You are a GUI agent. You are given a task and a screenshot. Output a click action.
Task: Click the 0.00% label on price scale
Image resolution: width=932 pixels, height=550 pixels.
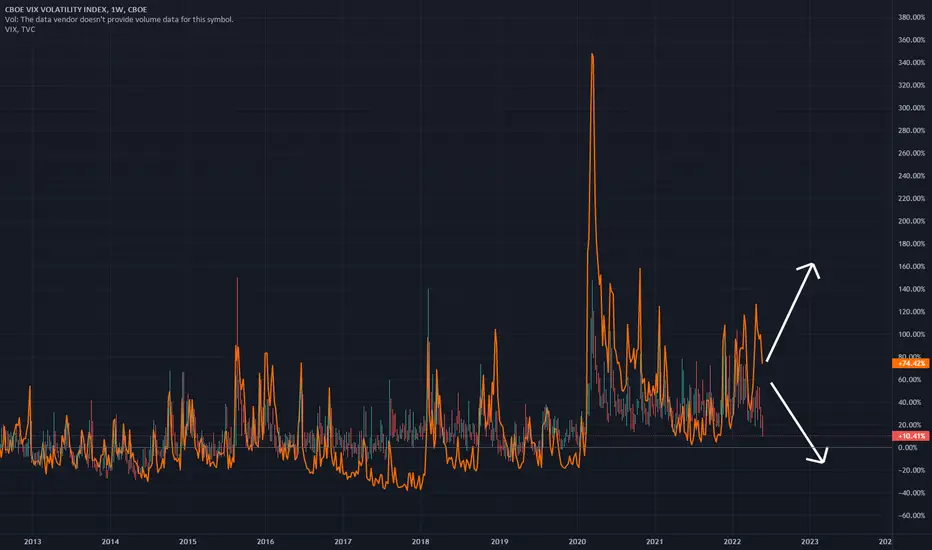click(908, 448)
